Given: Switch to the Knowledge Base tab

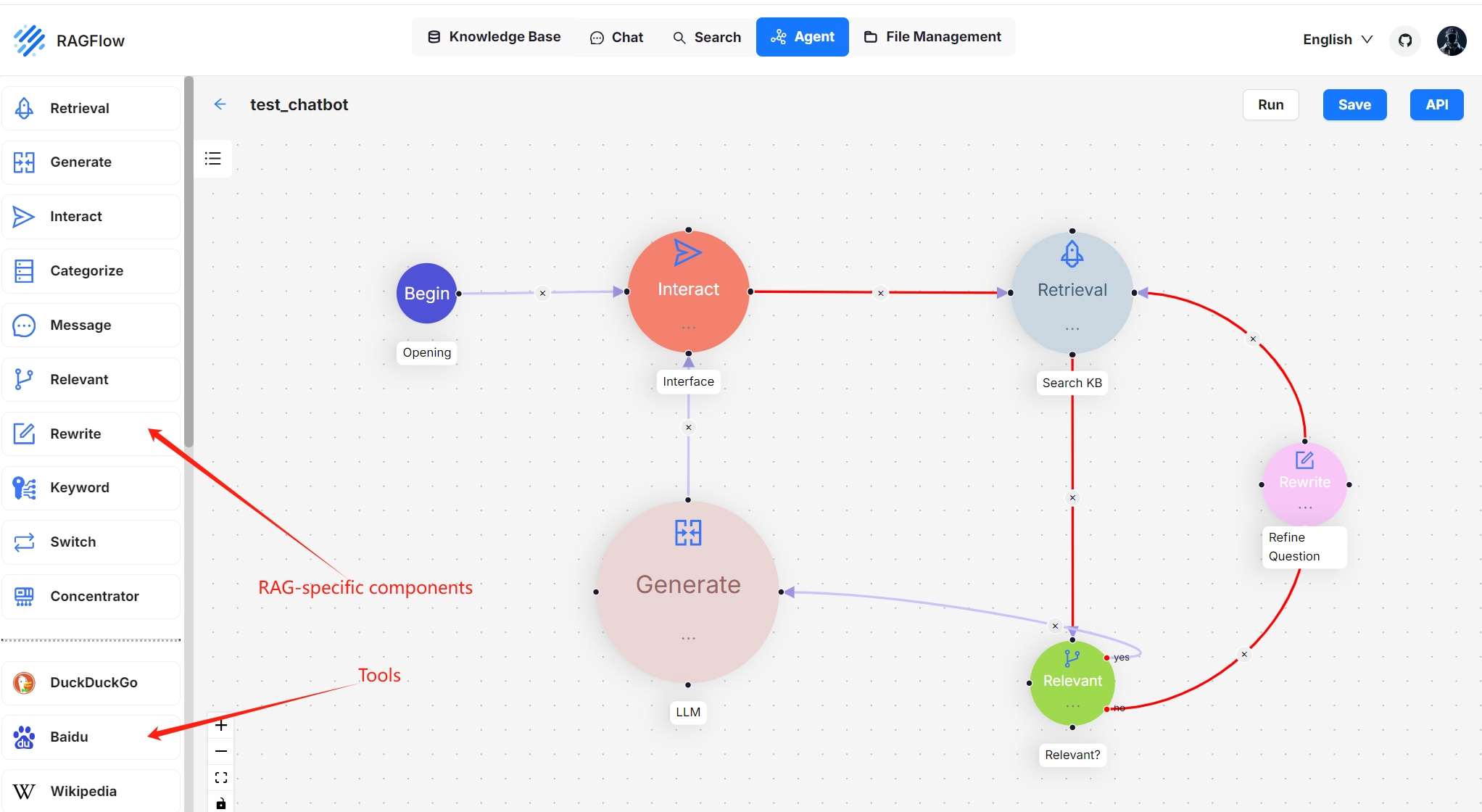Looking at the screenshot, I should pos(494,37).
